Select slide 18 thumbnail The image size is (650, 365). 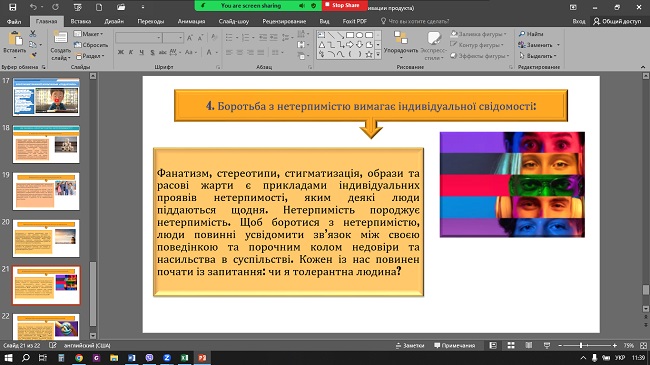pyautogui.click(x=46, y=144)
